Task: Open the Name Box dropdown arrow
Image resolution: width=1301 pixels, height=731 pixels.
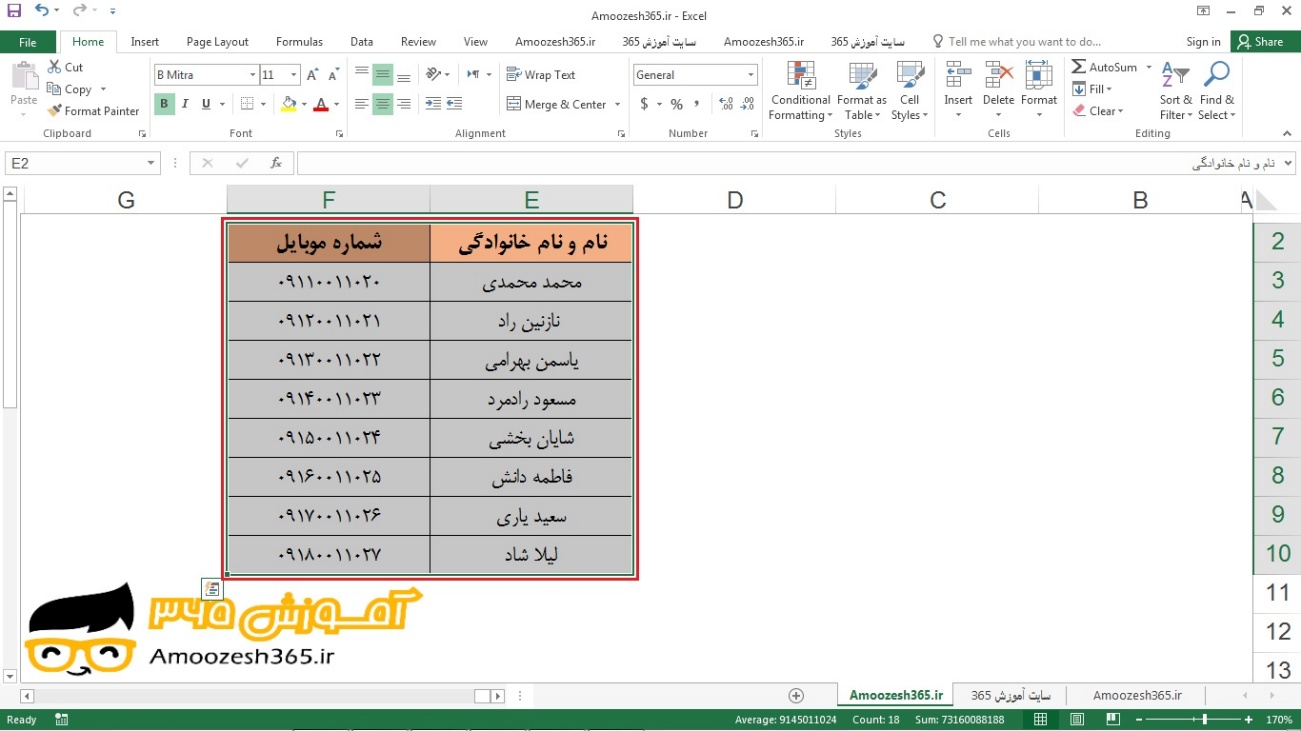Action: point(151,163)
